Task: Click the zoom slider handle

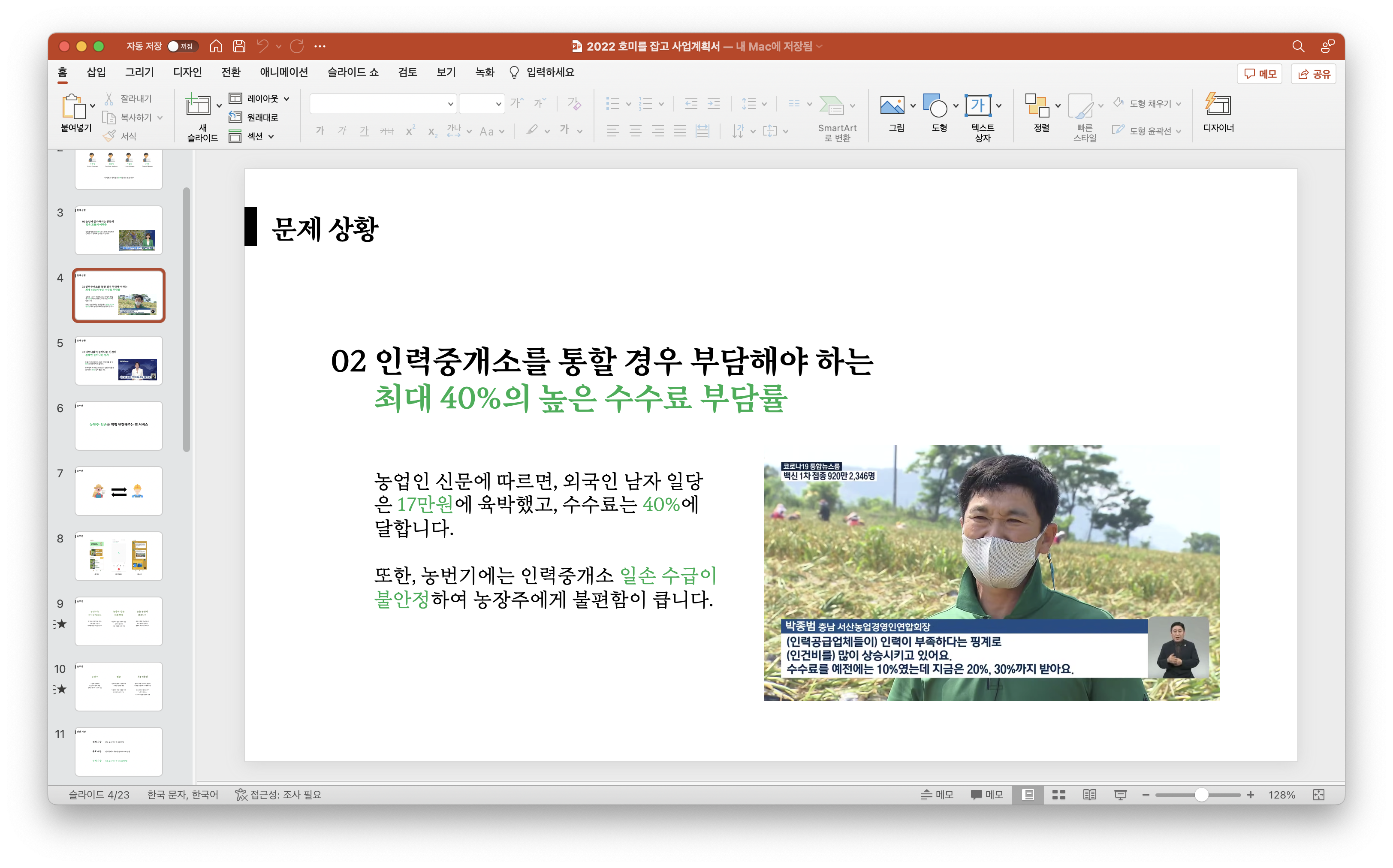Action: click(x=1201, y=795)
